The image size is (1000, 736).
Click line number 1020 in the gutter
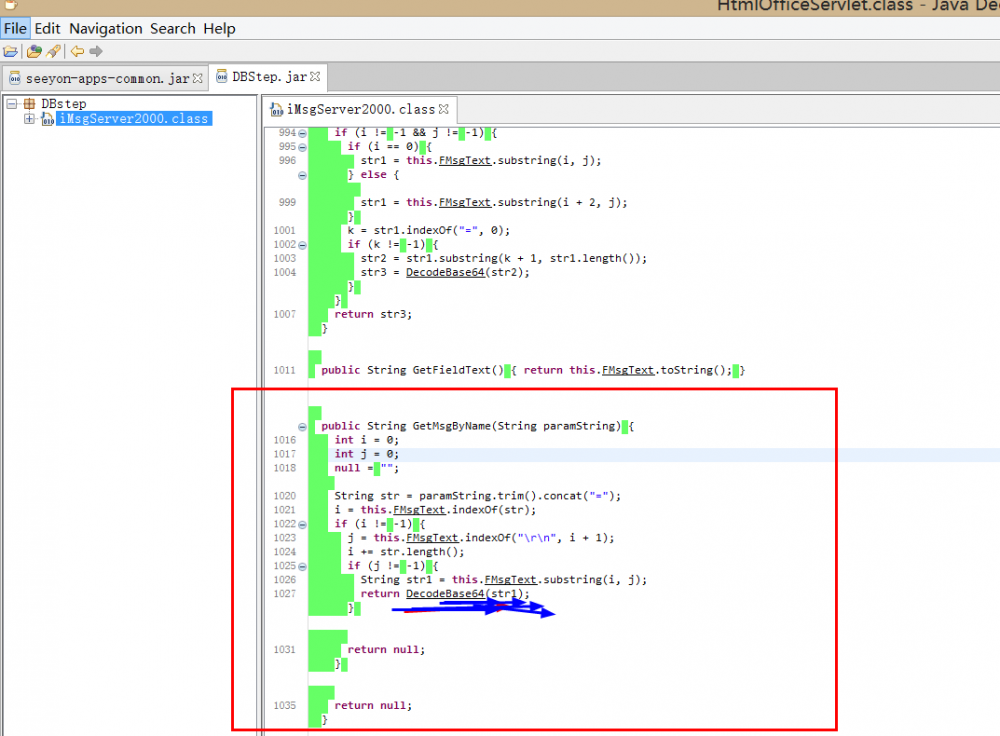point(284,496)
